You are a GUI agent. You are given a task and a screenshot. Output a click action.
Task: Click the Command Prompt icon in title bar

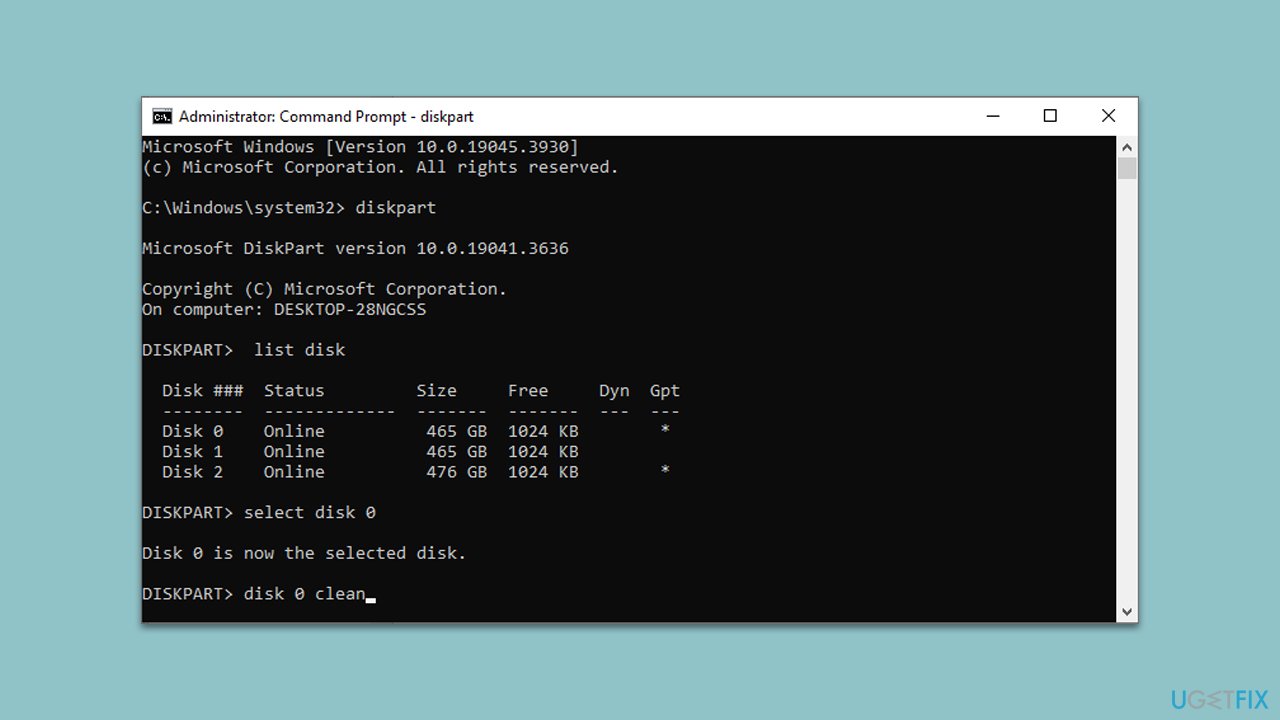tap(162, 116)
